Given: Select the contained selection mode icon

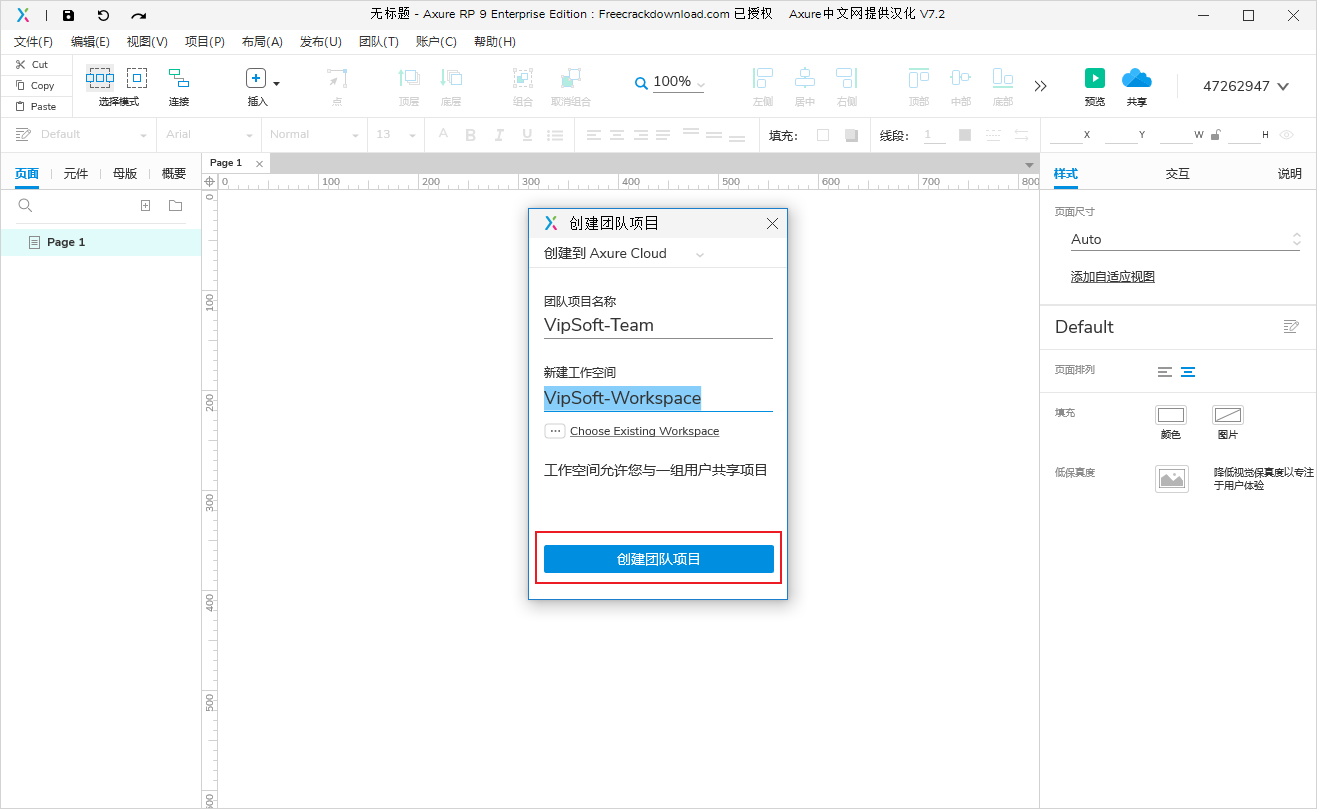Looking at the screenshot, I should pyautogui.click(x=137, y=78).
